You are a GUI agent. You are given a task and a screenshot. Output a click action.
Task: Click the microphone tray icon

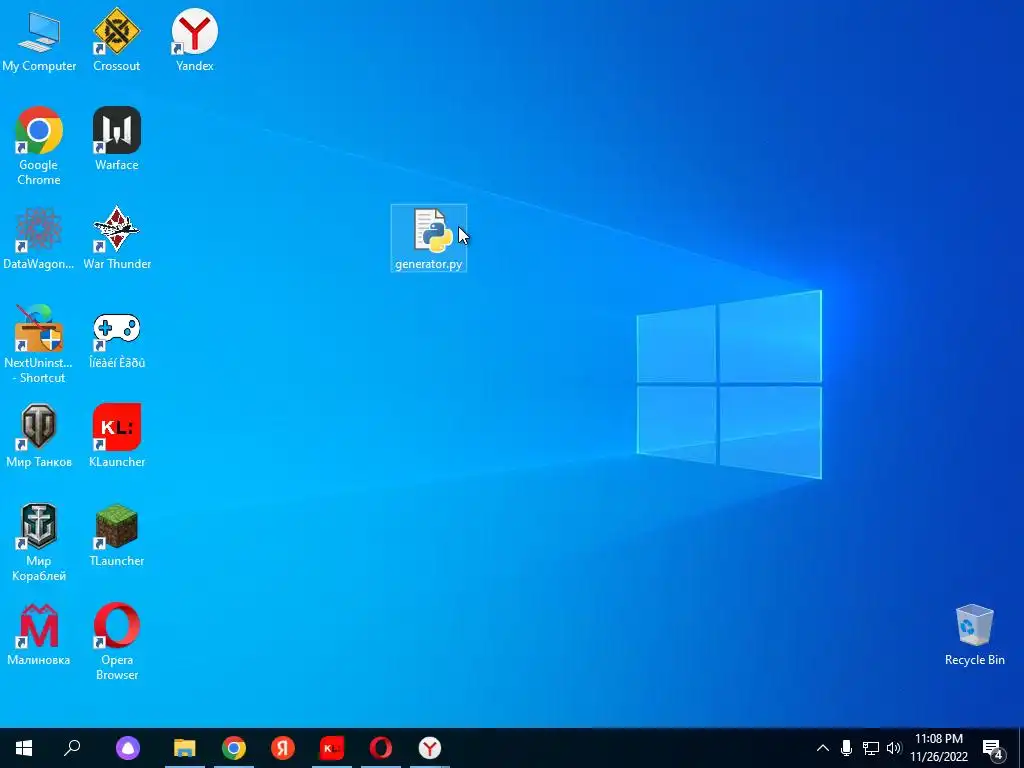846,748
